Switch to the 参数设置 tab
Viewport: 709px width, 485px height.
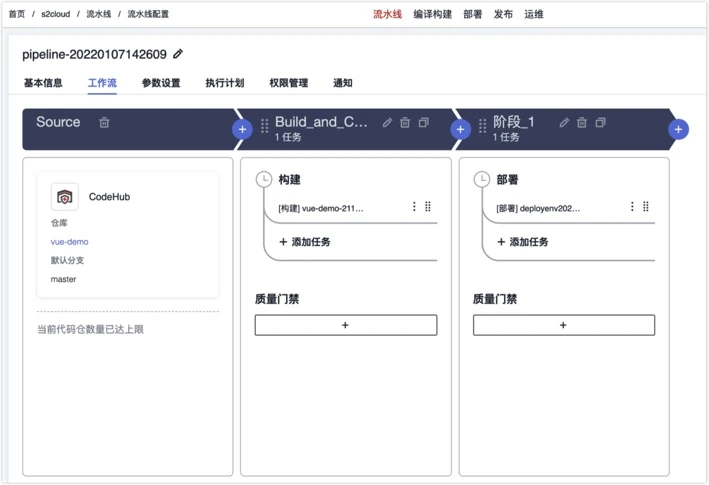point(161,83)
